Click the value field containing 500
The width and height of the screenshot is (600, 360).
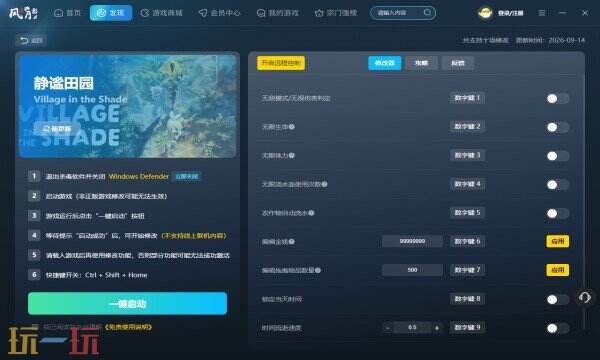pos(412,270)
